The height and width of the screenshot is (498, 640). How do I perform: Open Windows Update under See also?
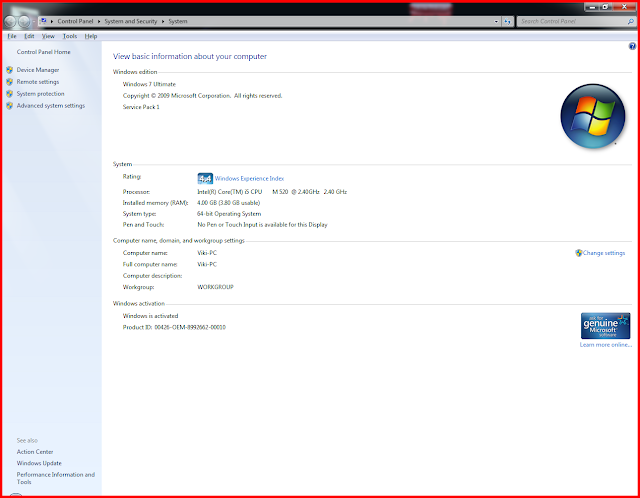(39, 463)
